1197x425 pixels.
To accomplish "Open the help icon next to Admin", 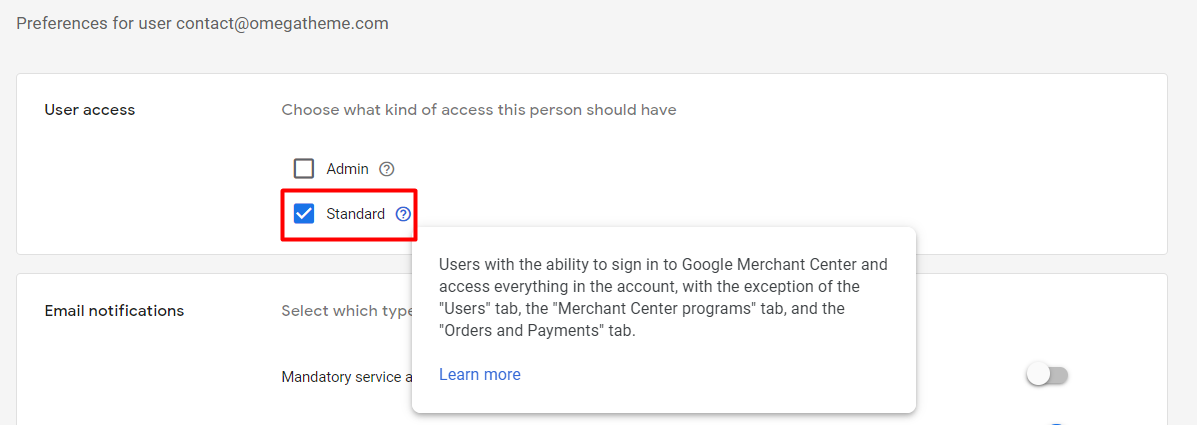I will (x=387, y=169).
